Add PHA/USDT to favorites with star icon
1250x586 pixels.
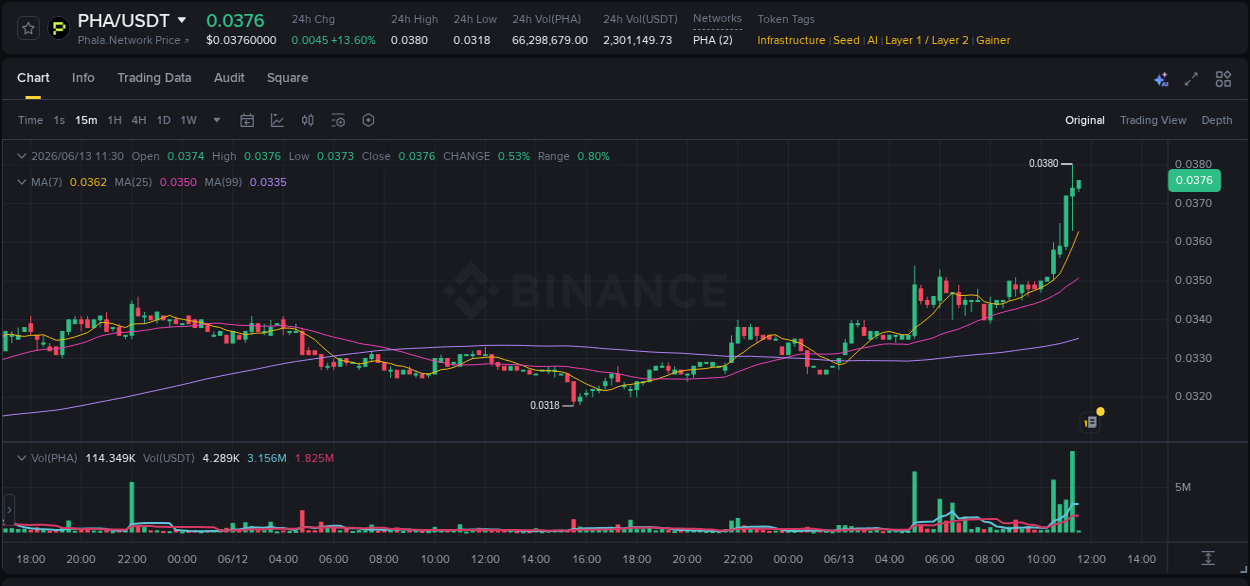pyautogui.click(x=28, y=28)
